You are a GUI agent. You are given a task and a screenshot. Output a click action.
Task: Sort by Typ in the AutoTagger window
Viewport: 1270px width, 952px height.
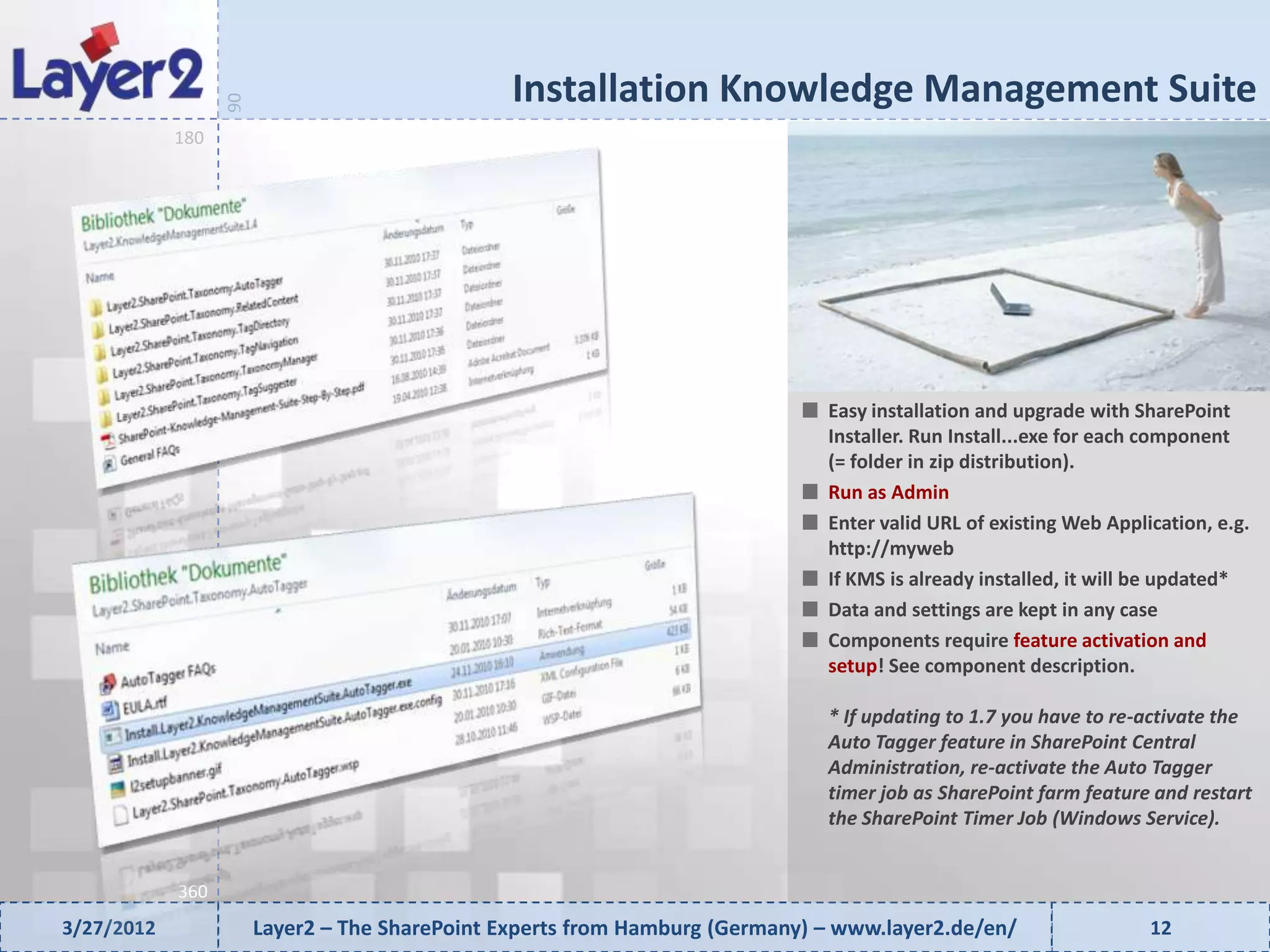pyautogui.click(x=543, y=582)
